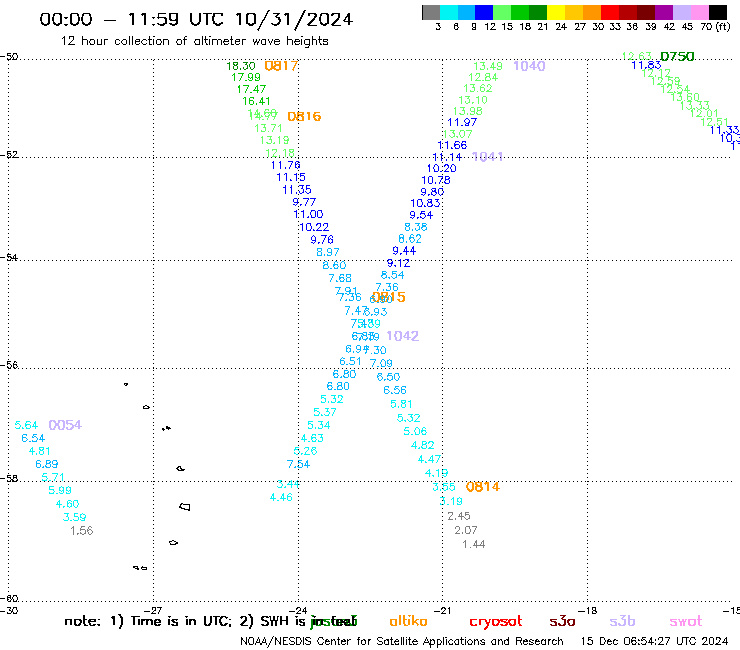Click the 'altika' satellite legend label
The image size is (740, 650).
409,621
